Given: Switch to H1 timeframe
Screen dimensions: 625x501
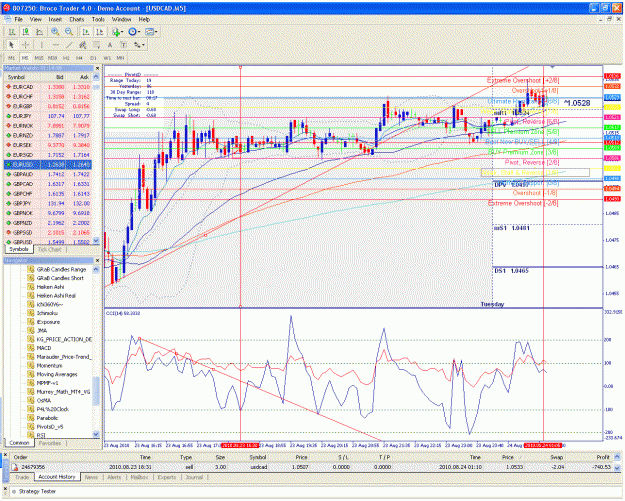Looking at the screenshot, I should point(66,58).
